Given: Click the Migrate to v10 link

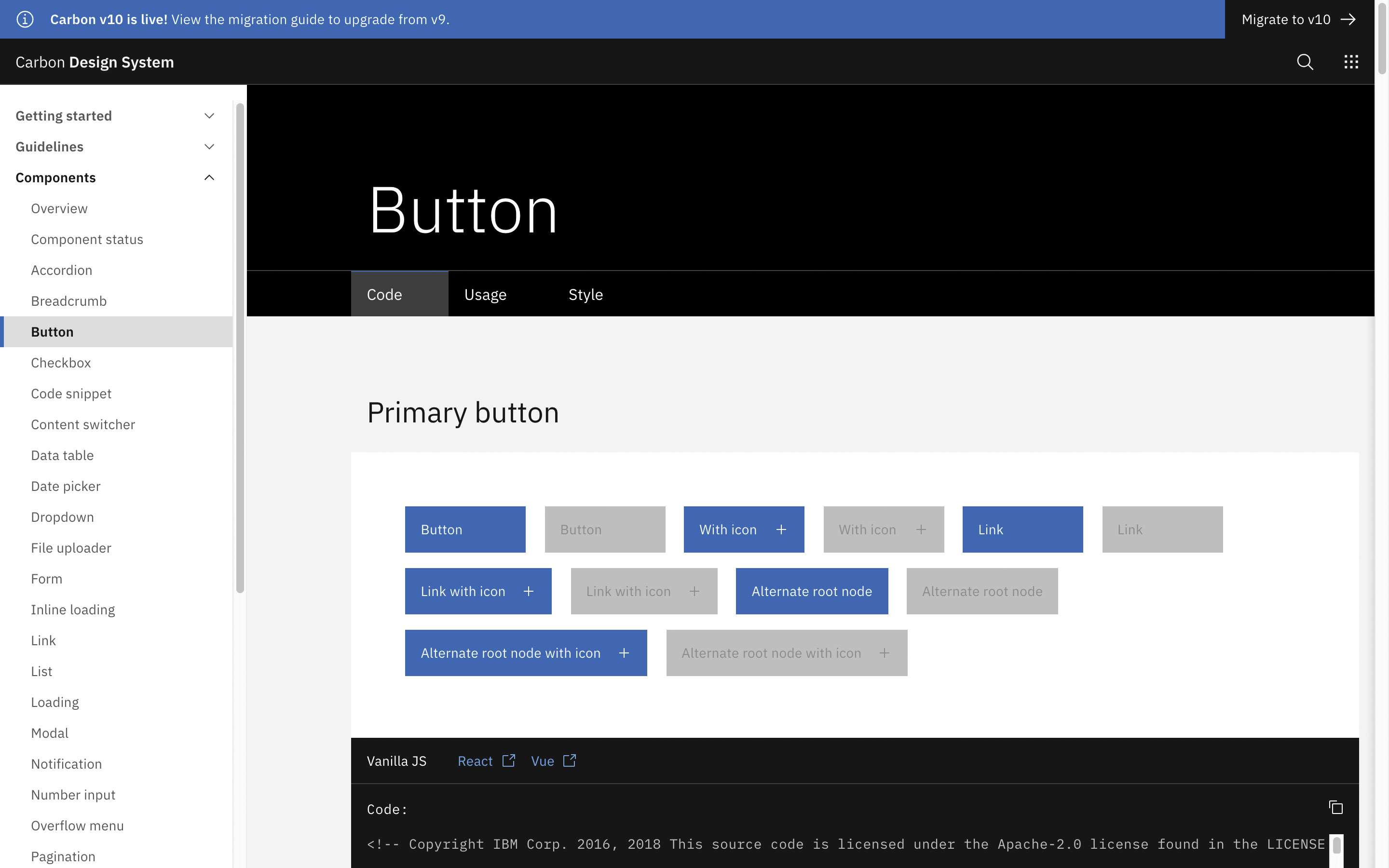Looking at the screenshot, I should (1286, 19).
